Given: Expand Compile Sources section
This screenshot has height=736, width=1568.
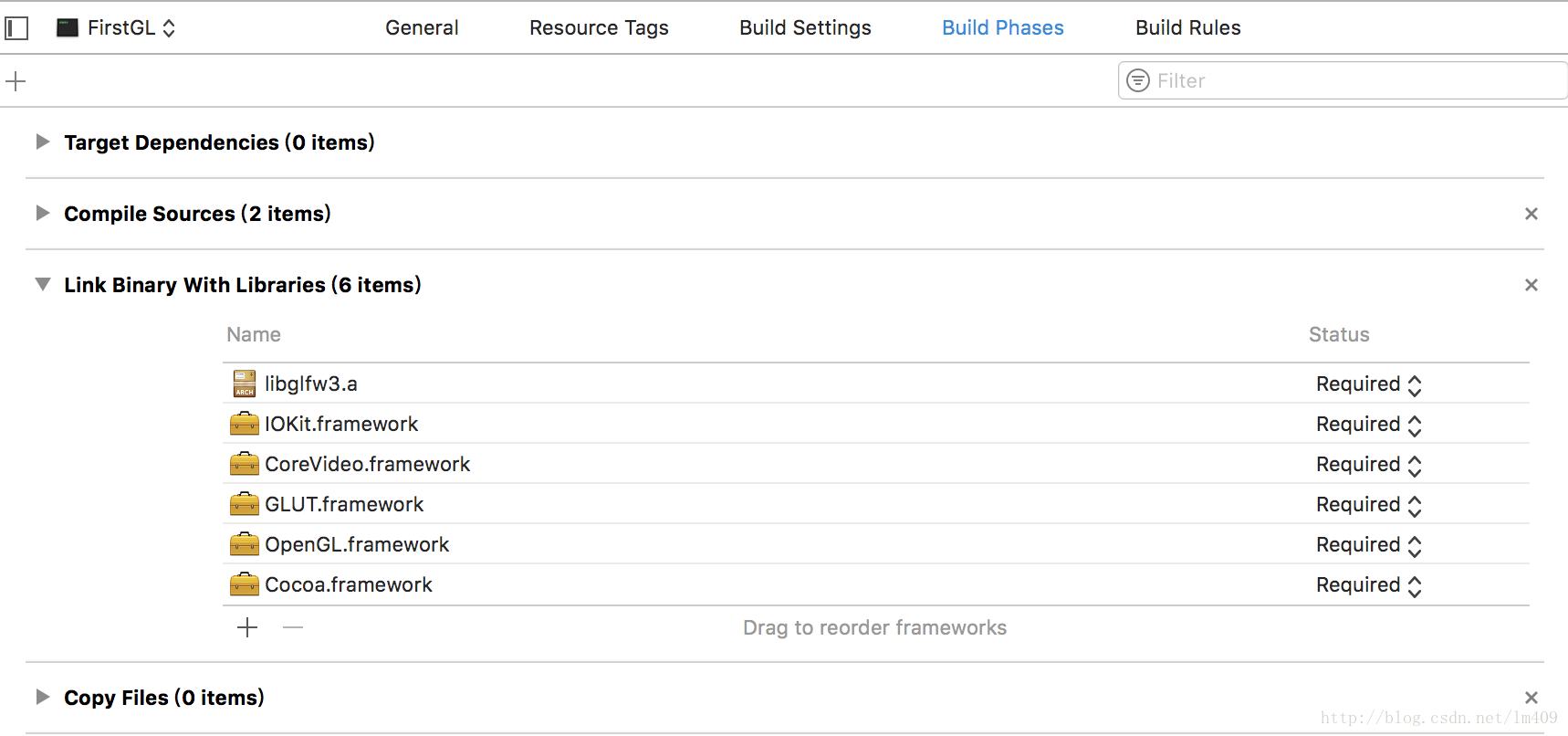Looking at the screenshot, I should tap(42, 213).
